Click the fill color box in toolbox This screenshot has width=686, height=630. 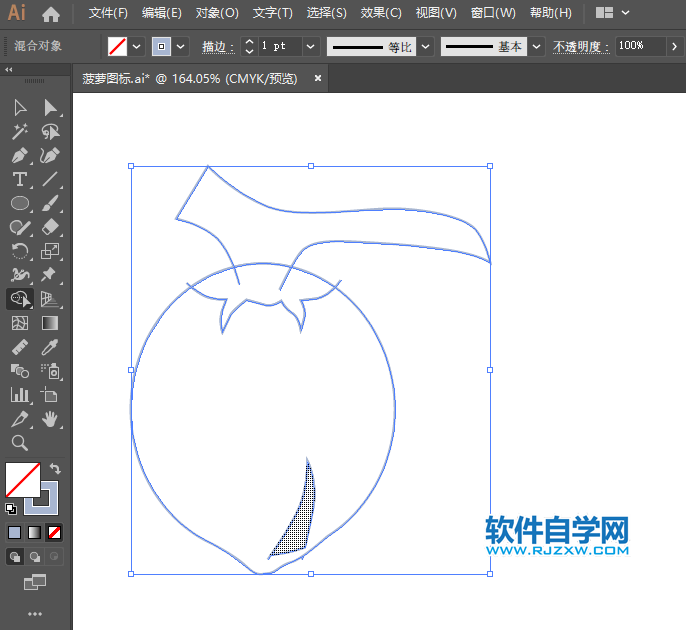tap(23, 480)
